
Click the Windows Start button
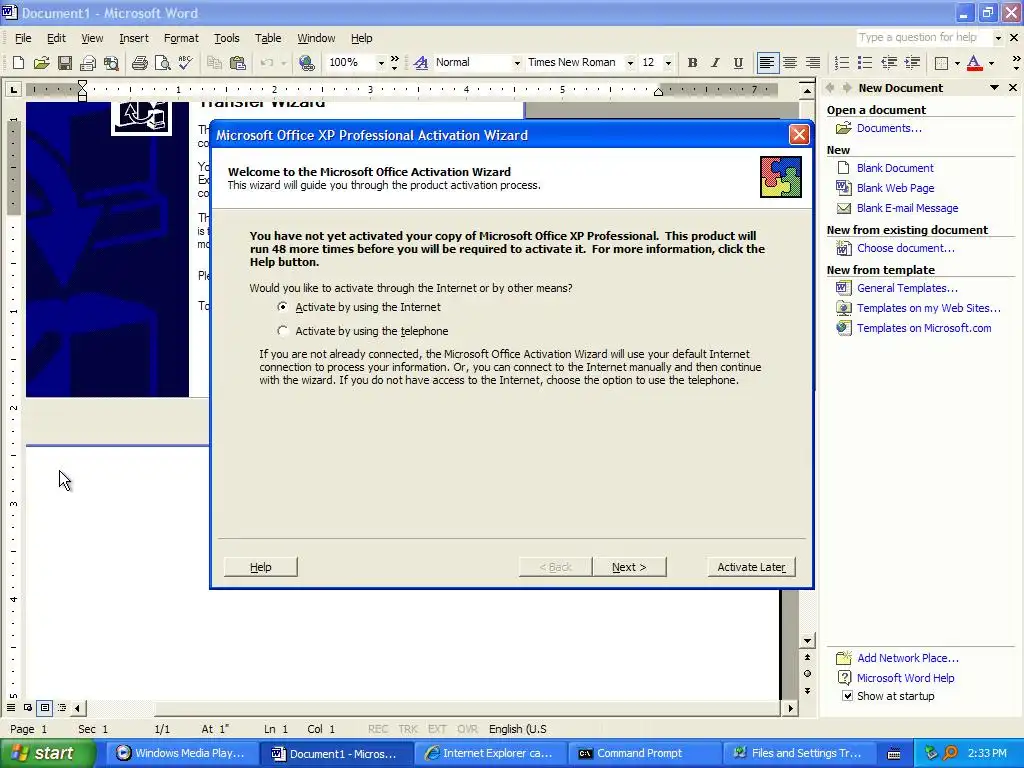47,753
